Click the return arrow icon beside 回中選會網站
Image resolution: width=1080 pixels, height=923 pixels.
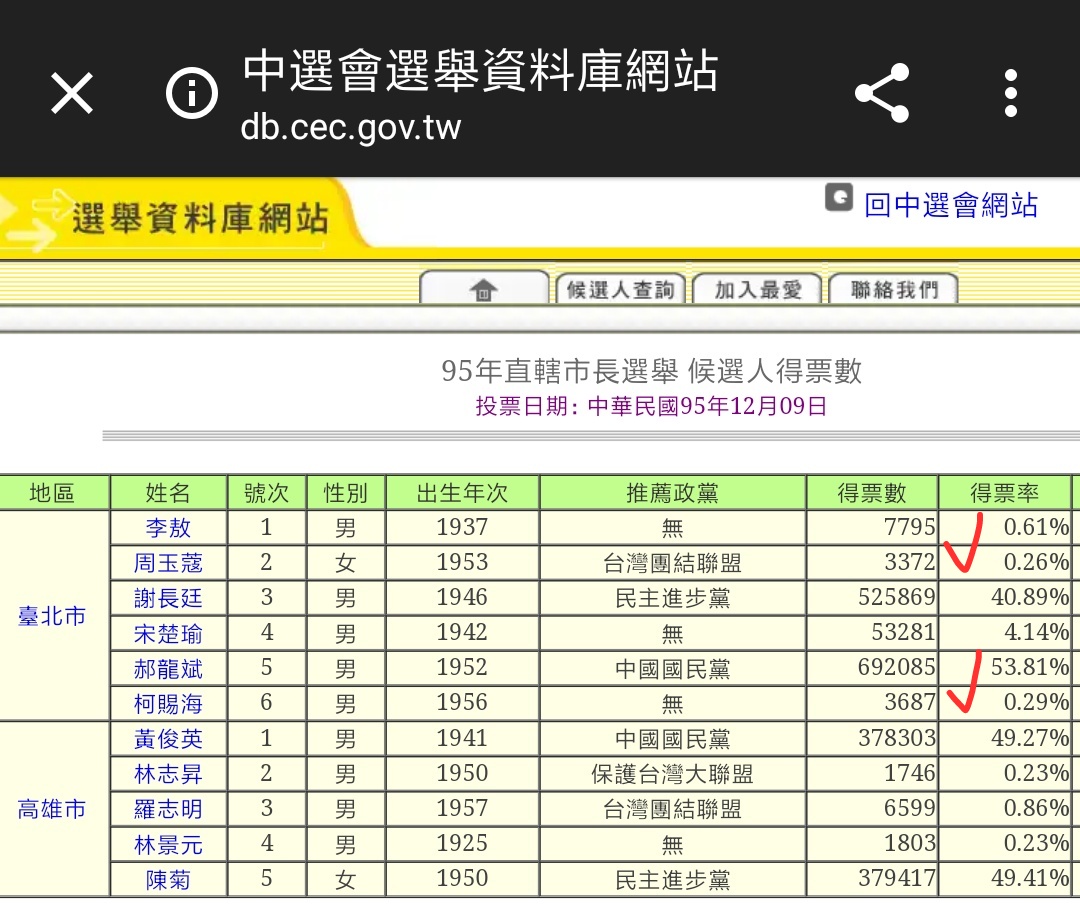[838, 198]
